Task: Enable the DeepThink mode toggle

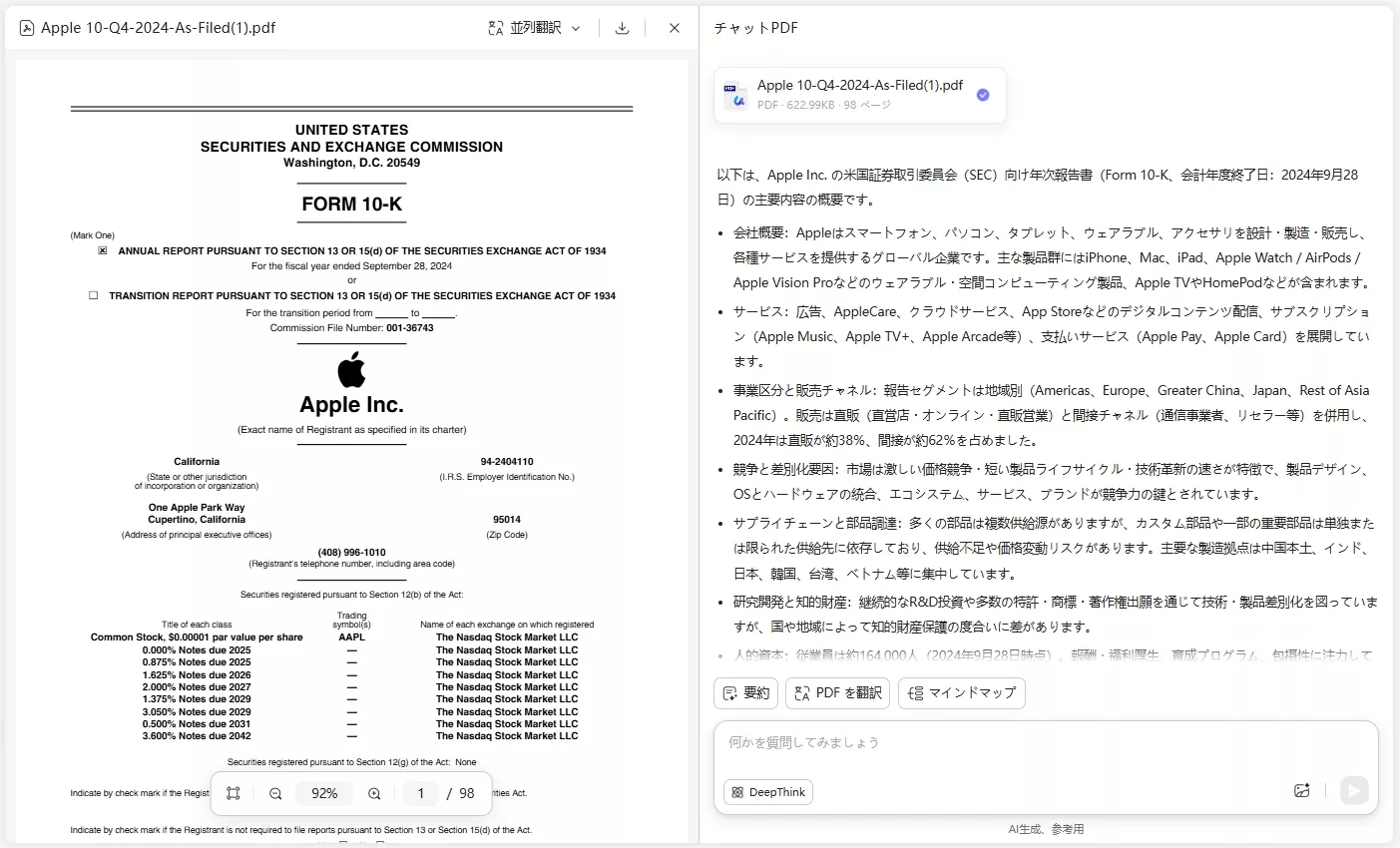Action: [x=767, y=791]
